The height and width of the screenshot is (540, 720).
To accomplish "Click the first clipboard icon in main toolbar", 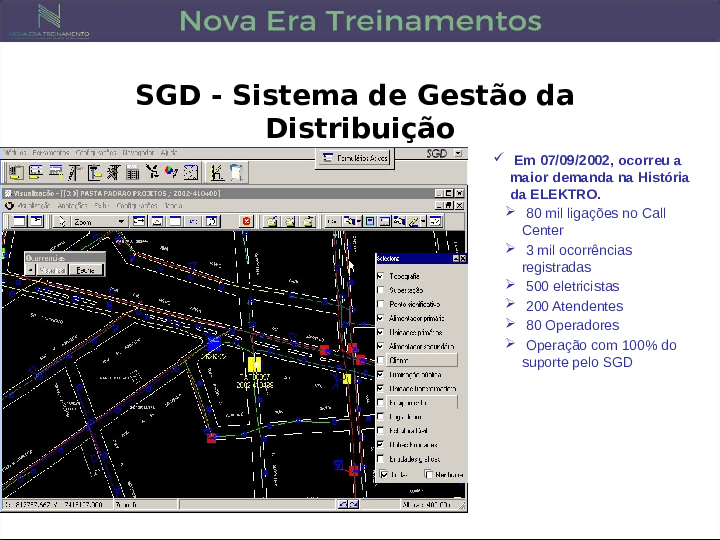I will point(17,172).
